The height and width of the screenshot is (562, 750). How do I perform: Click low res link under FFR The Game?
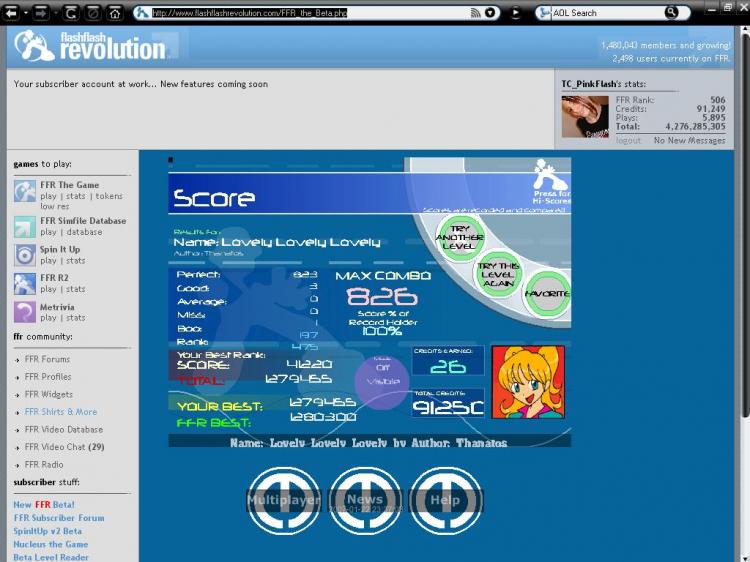[x=55, y=206]
